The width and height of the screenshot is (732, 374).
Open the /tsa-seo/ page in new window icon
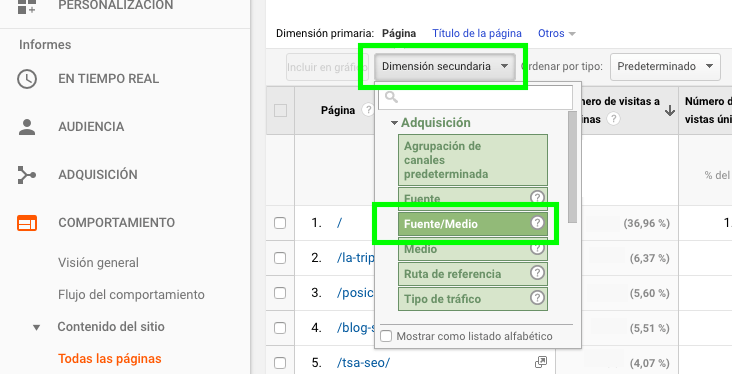[x=541, y=362]
